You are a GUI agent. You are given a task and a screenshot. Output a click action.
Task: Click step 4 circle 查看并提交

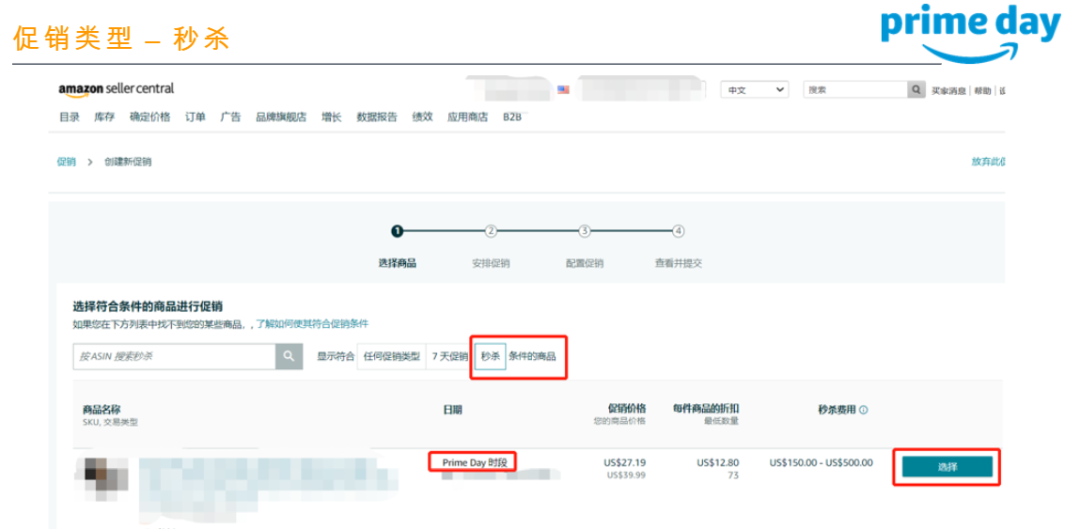point(678,231)
